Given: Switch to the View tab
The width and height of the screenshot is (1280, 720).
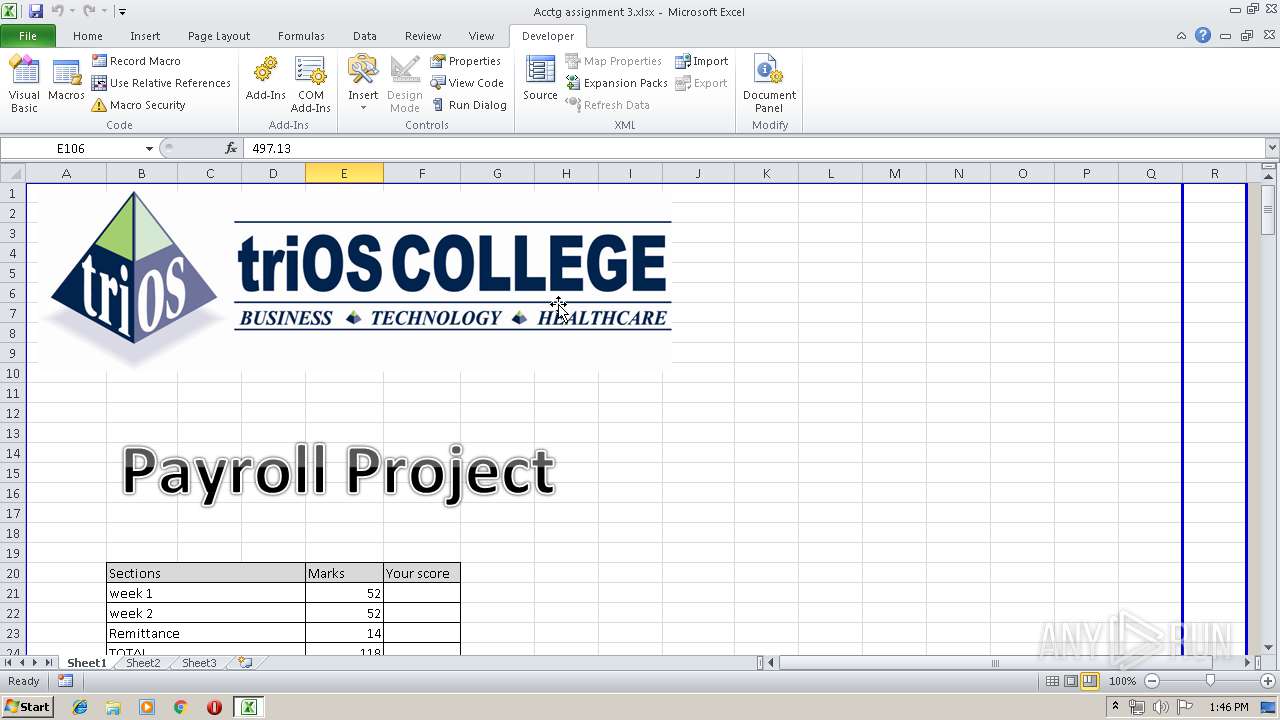Looking at the screenshot, I should click(x=481, y=36).
